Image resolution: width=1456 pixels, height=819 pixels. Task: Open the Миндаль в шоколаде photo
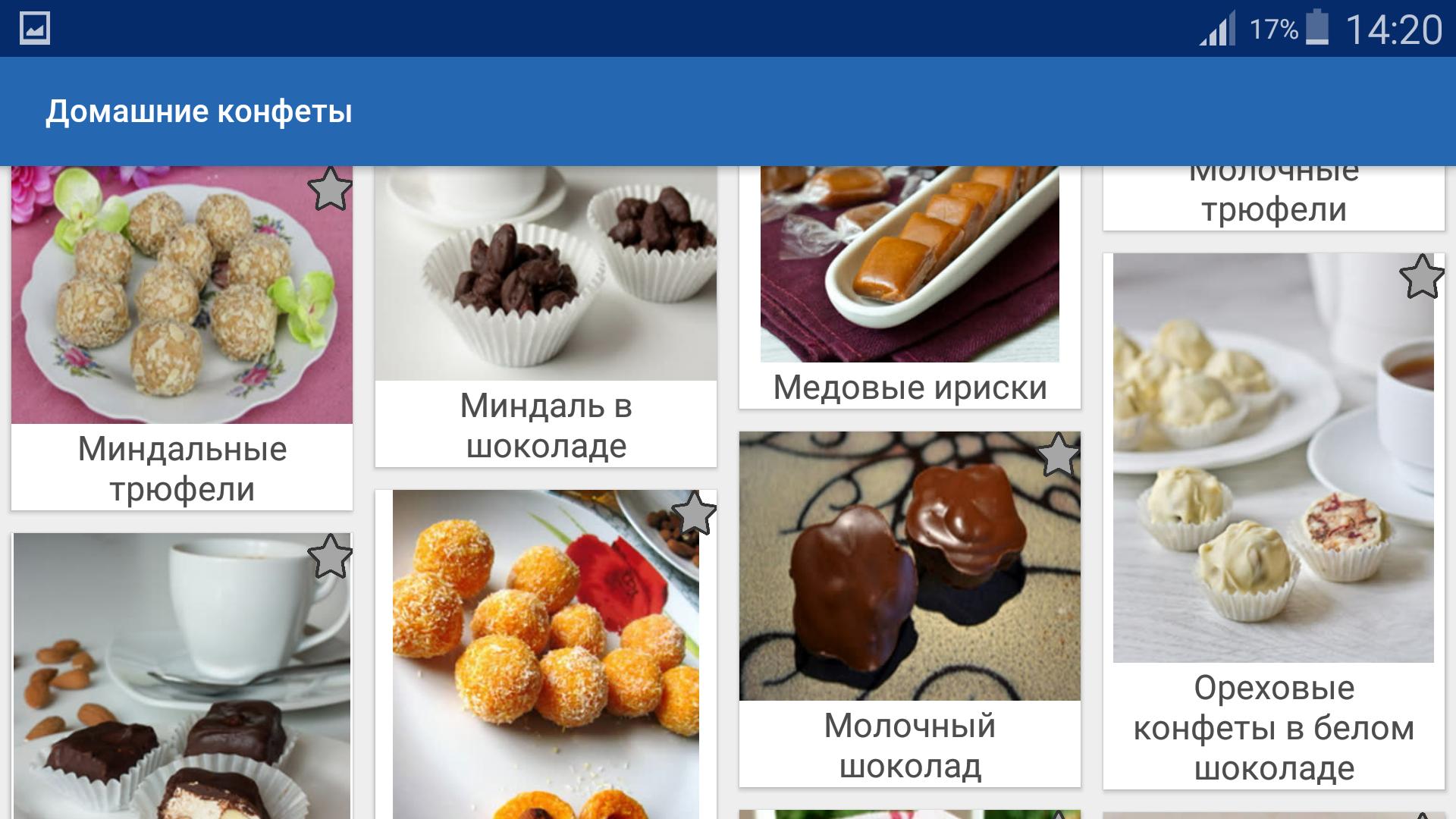coord(546,274)
